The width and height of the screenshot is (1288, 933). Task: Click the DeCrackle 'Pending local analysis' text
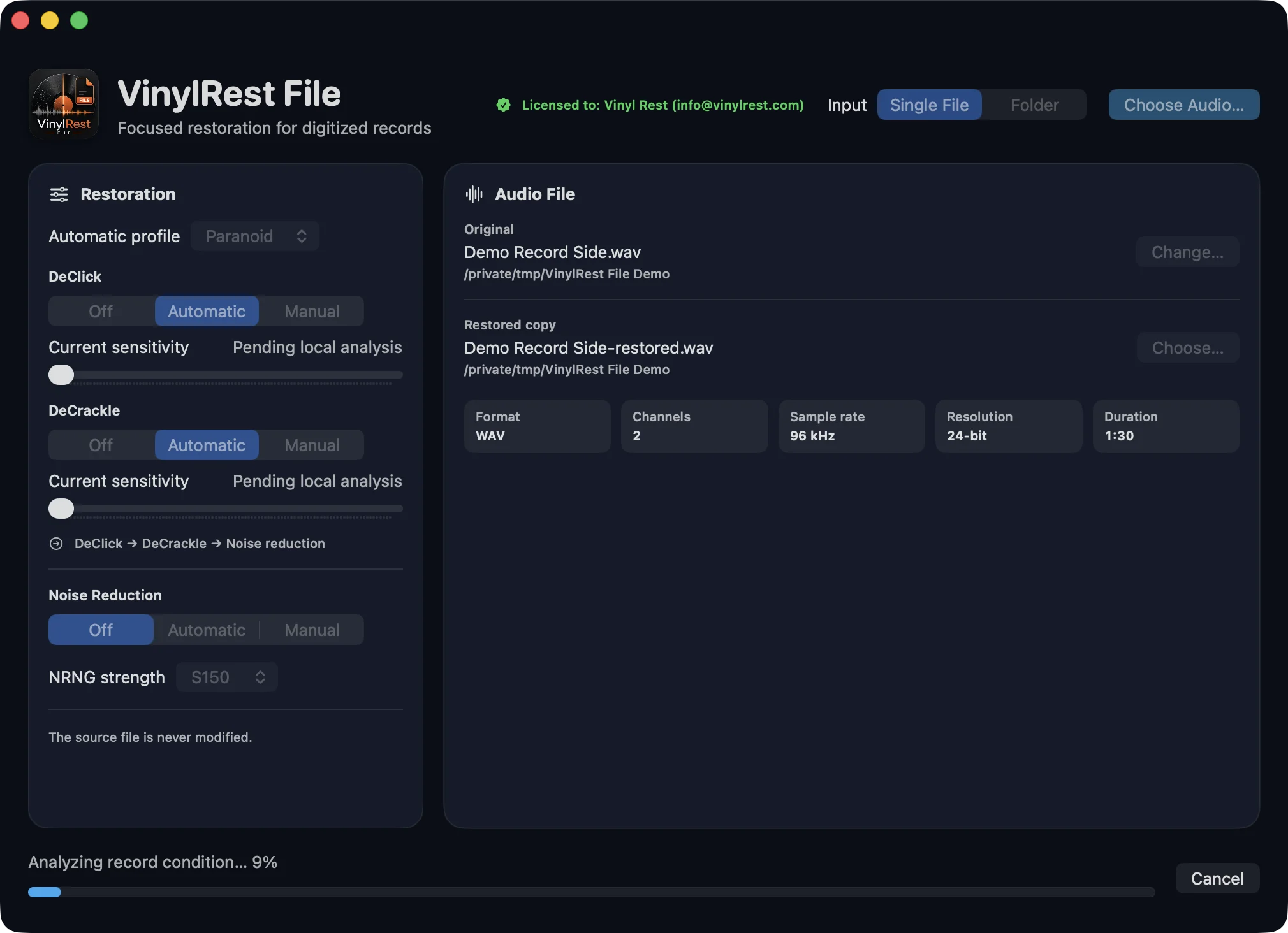coord(317,481)
